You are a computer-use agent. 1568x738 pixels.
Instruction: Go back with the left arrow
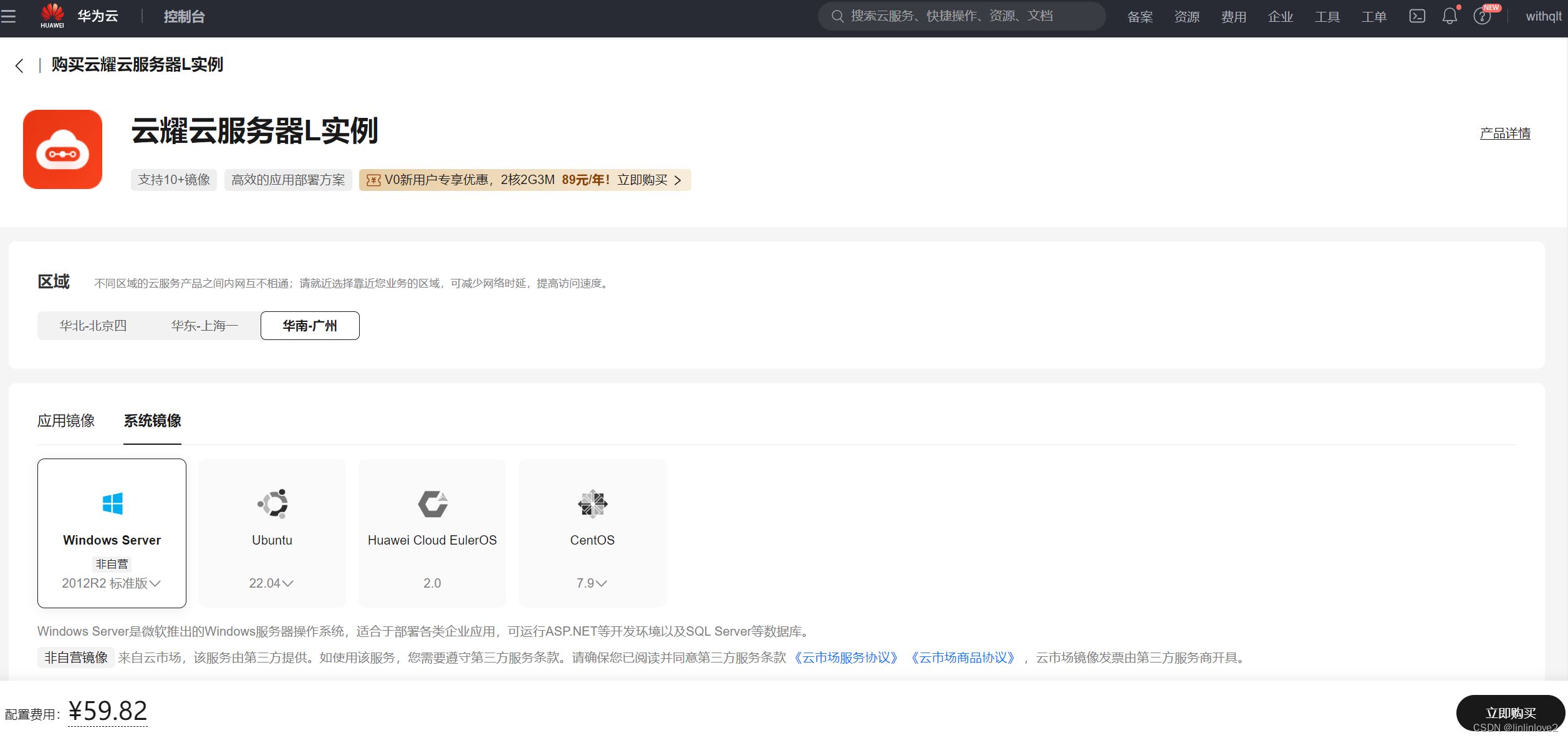click(x=19, y=66)
